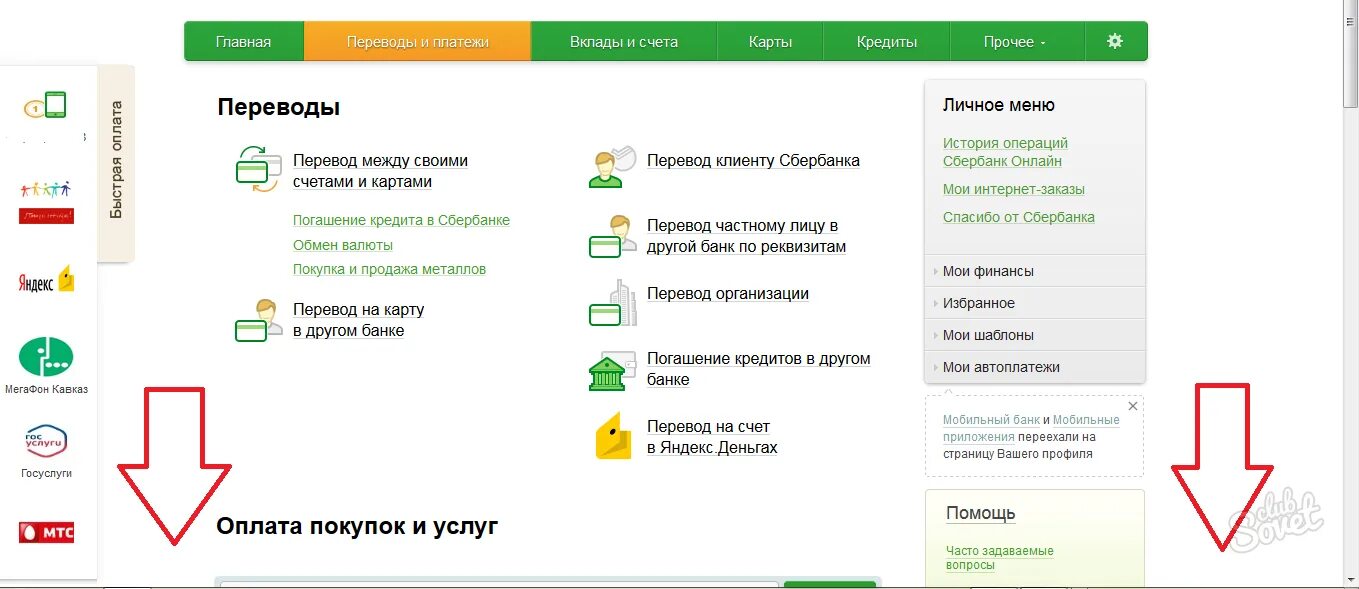The height and width of the screenshot is (589, 1359).
Task: Expand Мои шаблоны section
Action: click(x=1035, y=335)
